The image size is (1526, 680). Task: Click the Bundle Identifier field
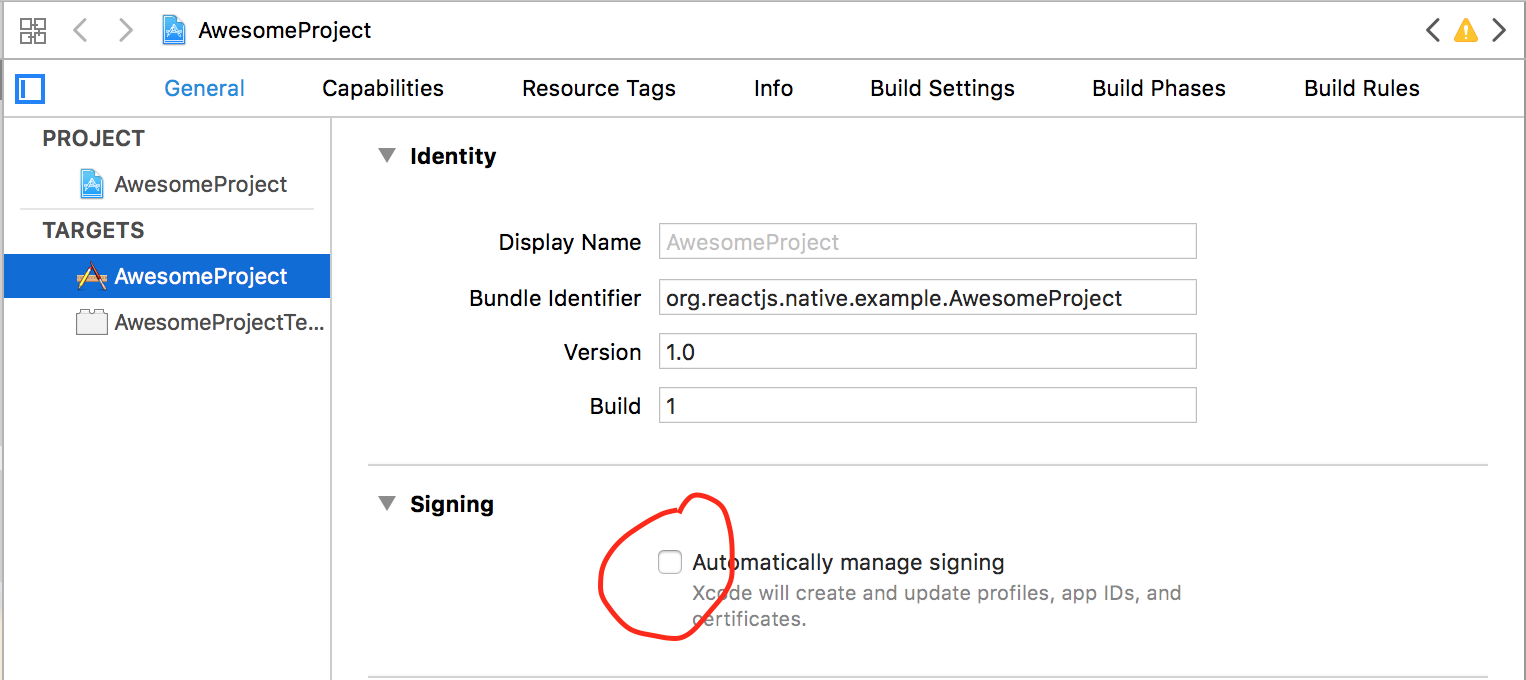[x=927, y=297]
